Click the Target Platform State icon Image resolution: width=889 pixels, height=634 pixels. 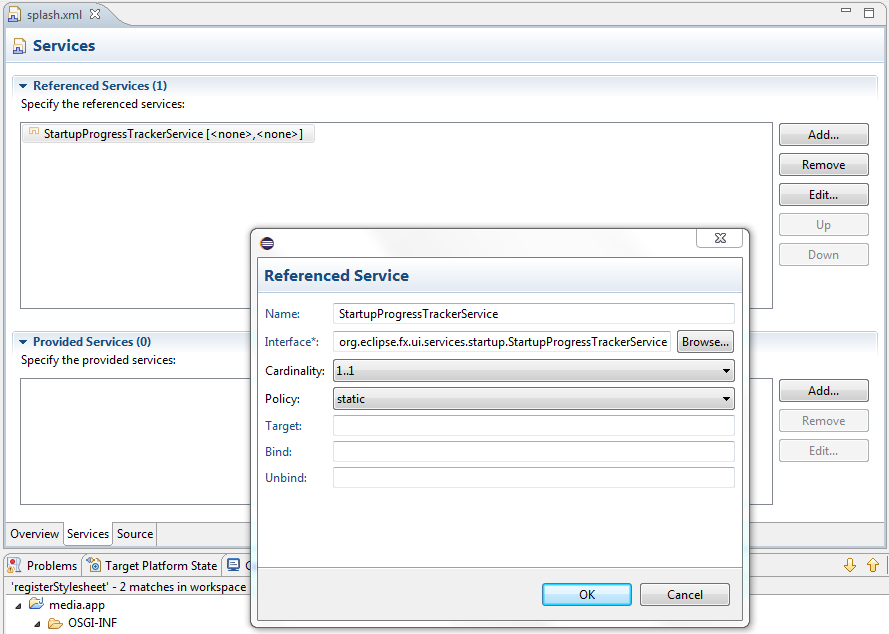point(94,565)
